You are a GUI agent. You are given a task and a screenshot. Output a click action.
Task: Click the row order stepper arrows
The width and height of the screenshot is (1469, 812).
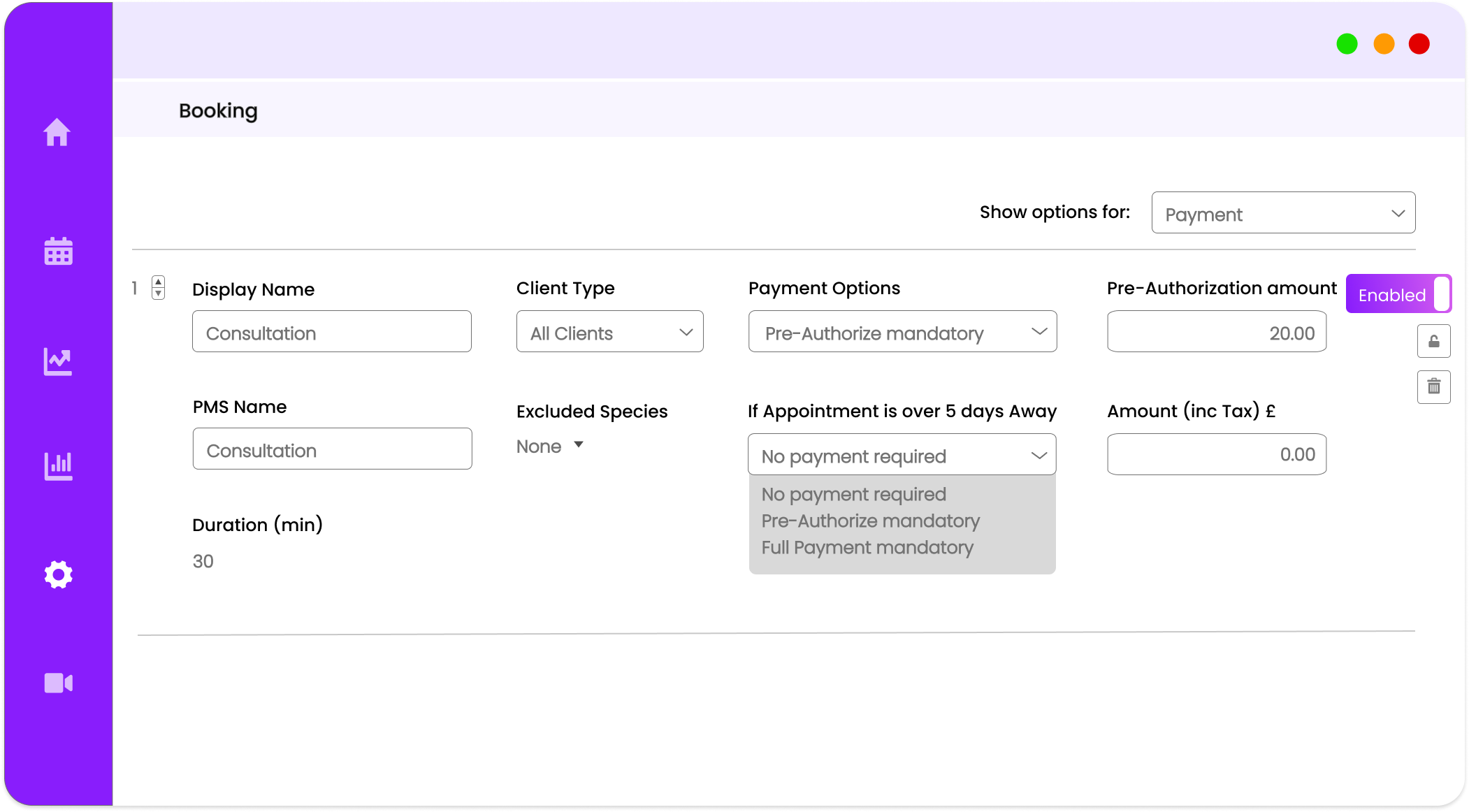[159, 287]
